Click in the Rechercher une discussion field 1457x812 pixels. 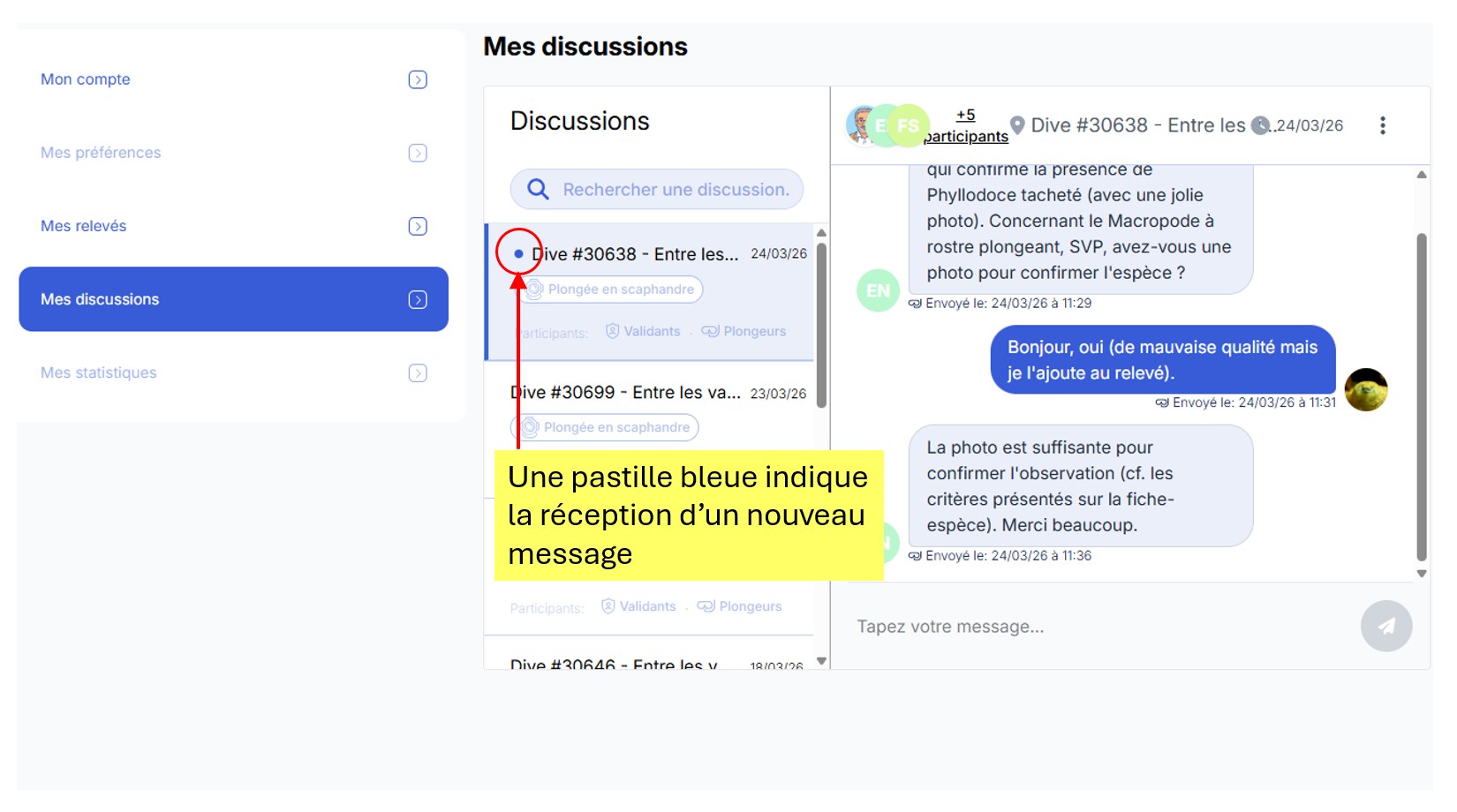(x=676, y=190)
